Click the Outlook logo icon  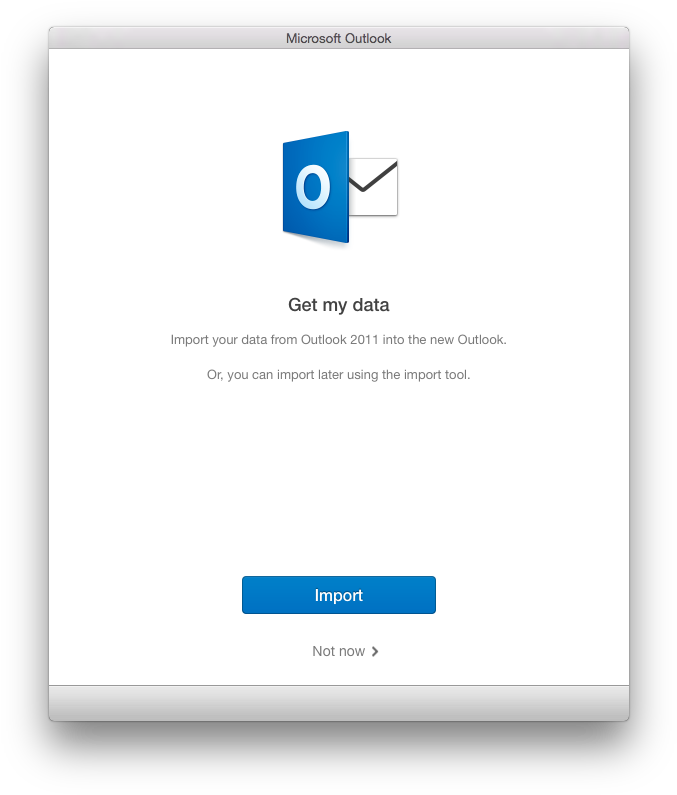(x=340, y=187)
